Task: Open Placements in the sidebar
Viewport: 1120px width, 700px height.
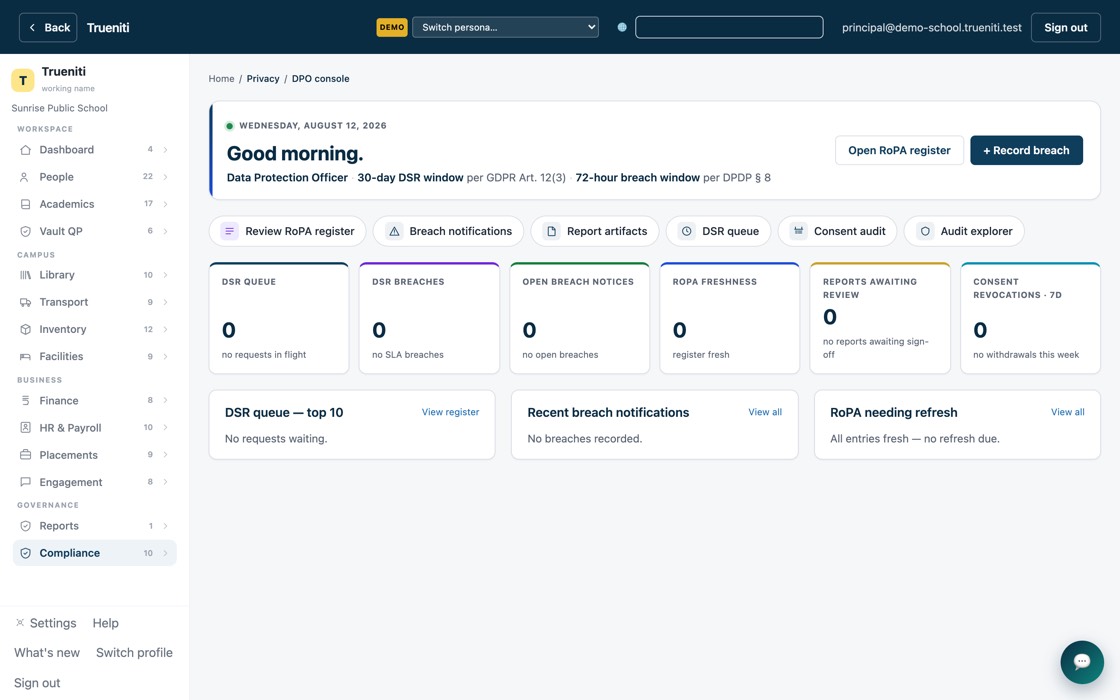Action: coord(94,455)
